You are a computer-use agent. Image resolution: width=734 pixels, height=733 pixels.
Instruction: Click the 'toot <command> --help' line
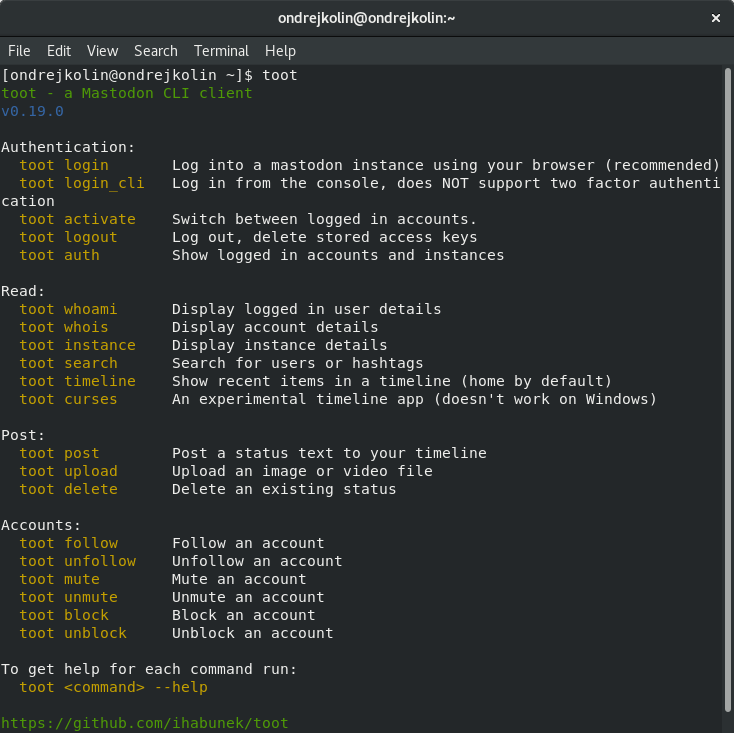(x=113, y=687)
